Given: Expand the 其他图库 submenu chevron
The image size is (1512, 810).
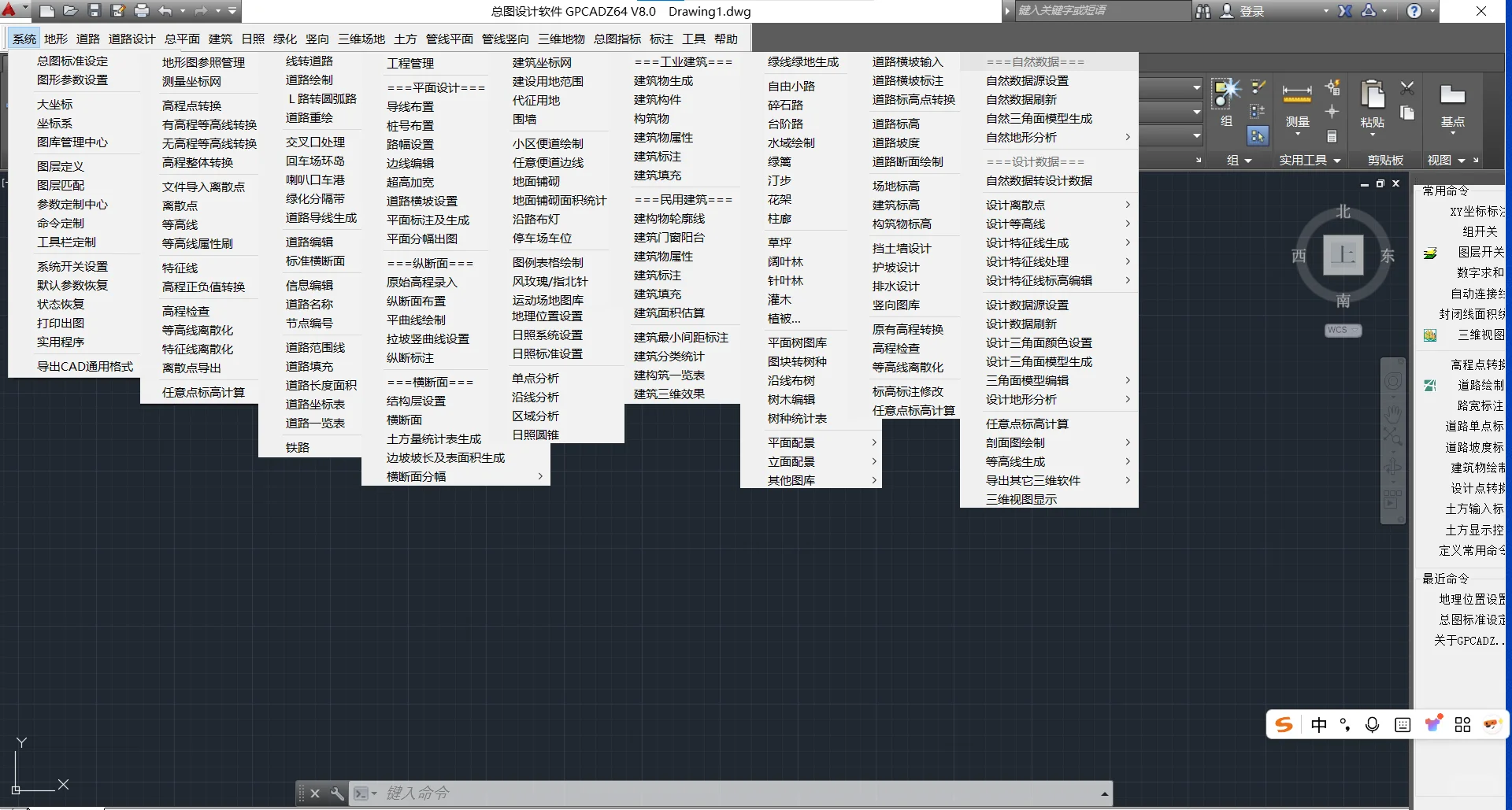Looking at the screenshot, I should pyautogui.click(x=873, y=480).
